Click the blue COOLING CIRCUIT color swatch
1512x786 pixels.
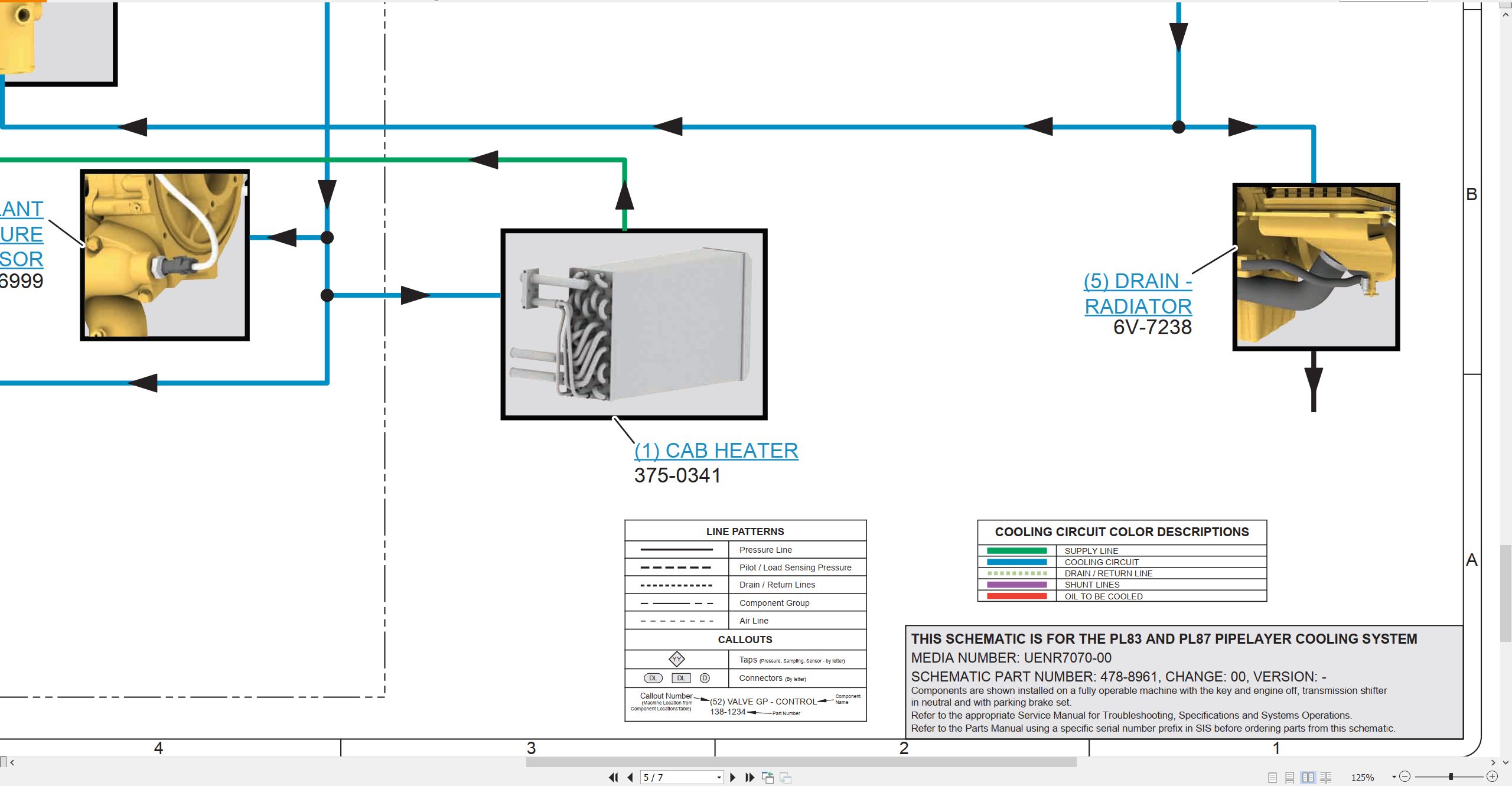[1016, 562]
